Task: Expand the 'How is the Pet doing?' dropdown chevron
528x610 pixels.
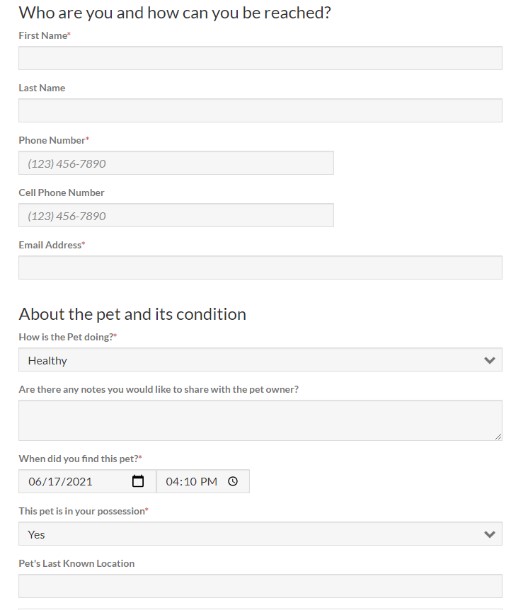Action: pos(489,360)
